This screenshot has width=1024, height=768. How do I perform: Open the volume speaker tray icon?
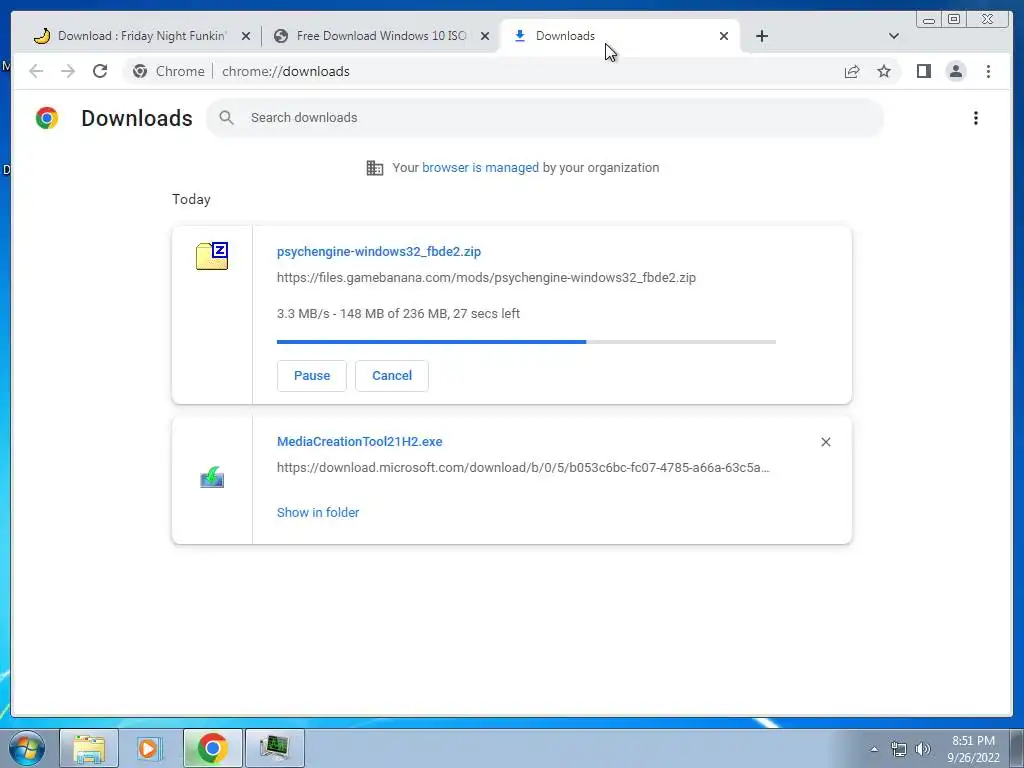coord(922,749)
